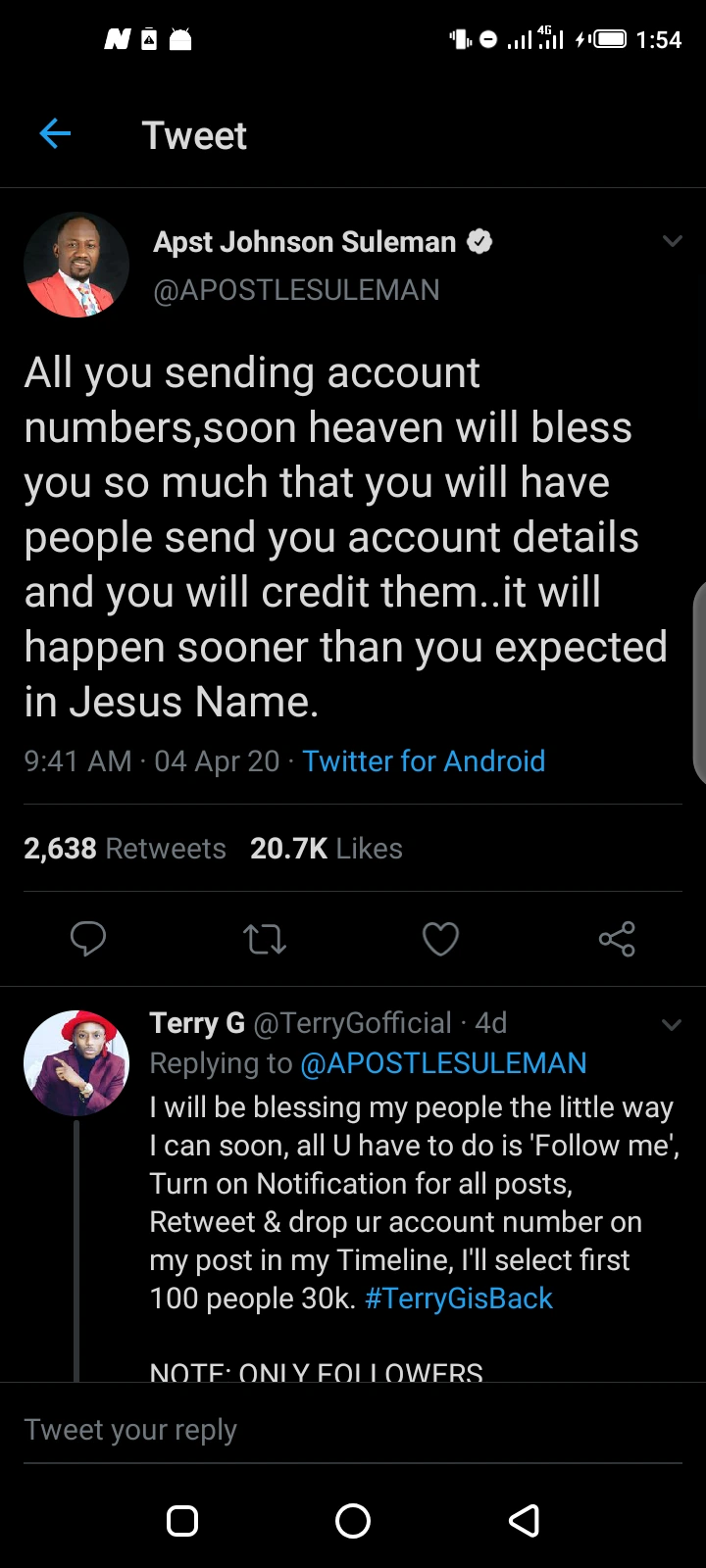Expand Terry G's reply options chevron
706x1568 pixels.
click(672, 1025)
